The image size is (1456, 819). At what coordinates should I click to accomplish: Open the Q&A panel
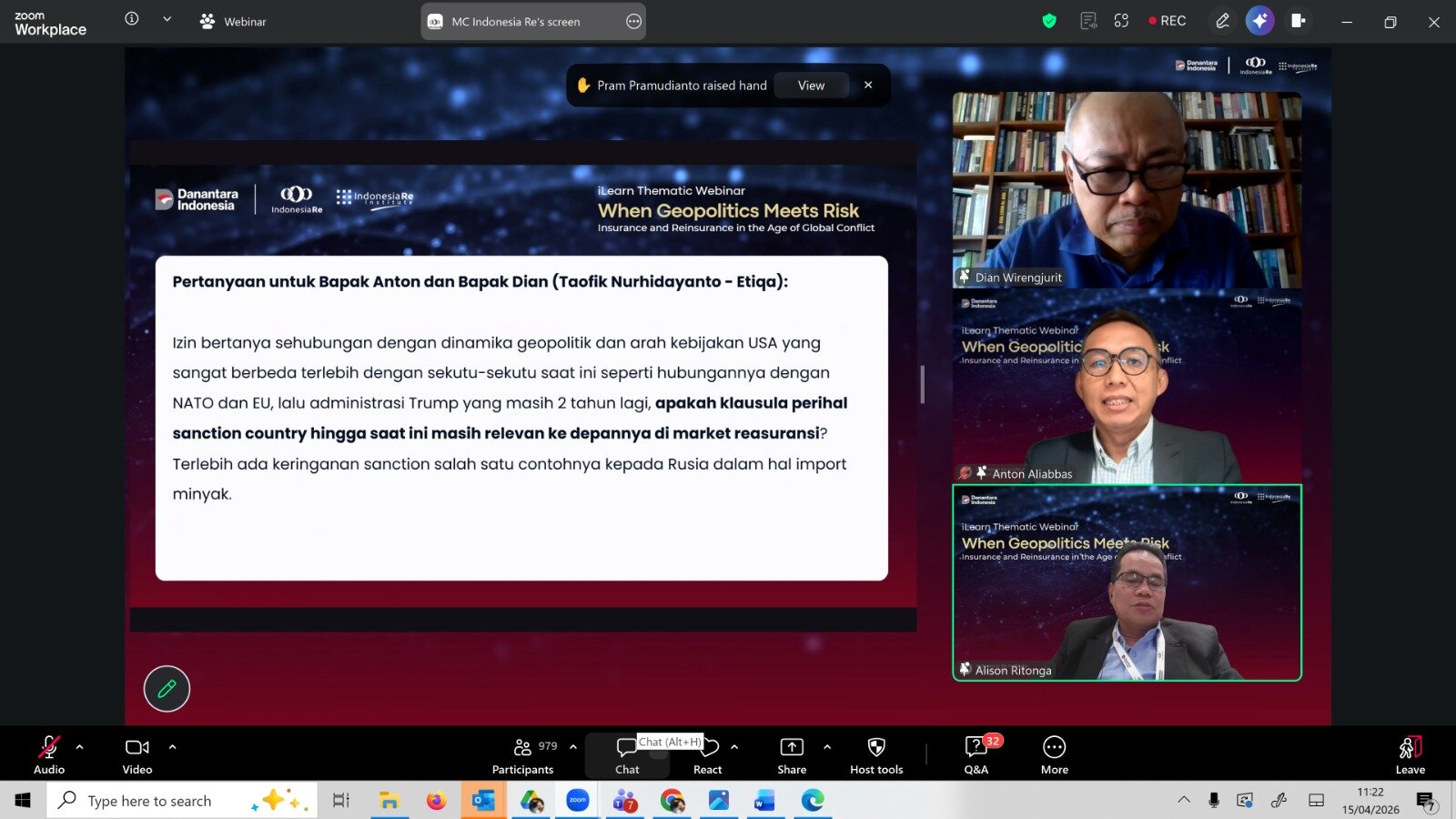pos(976,754)
